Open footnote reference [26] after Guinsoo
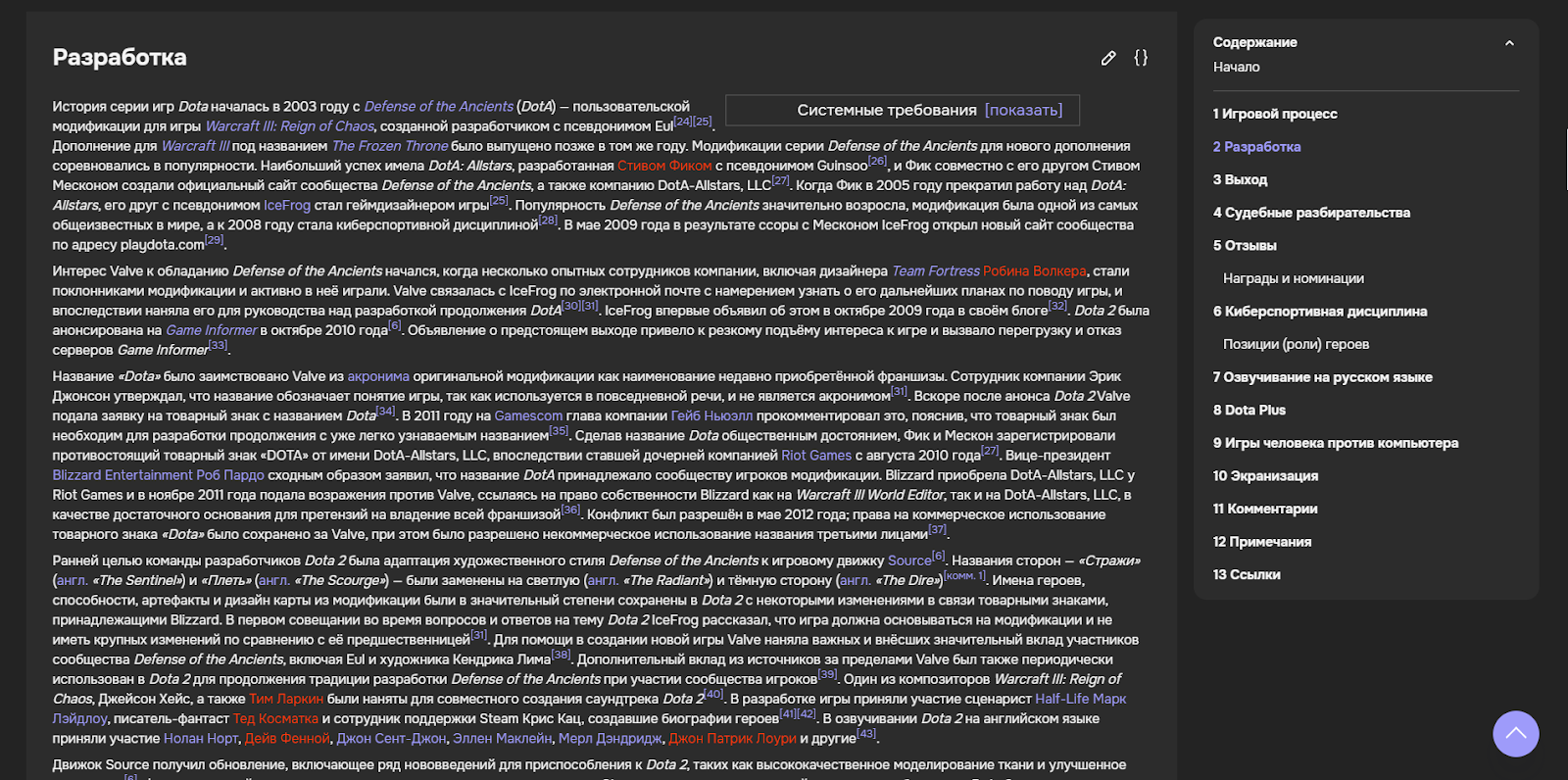 click(877, 161)
